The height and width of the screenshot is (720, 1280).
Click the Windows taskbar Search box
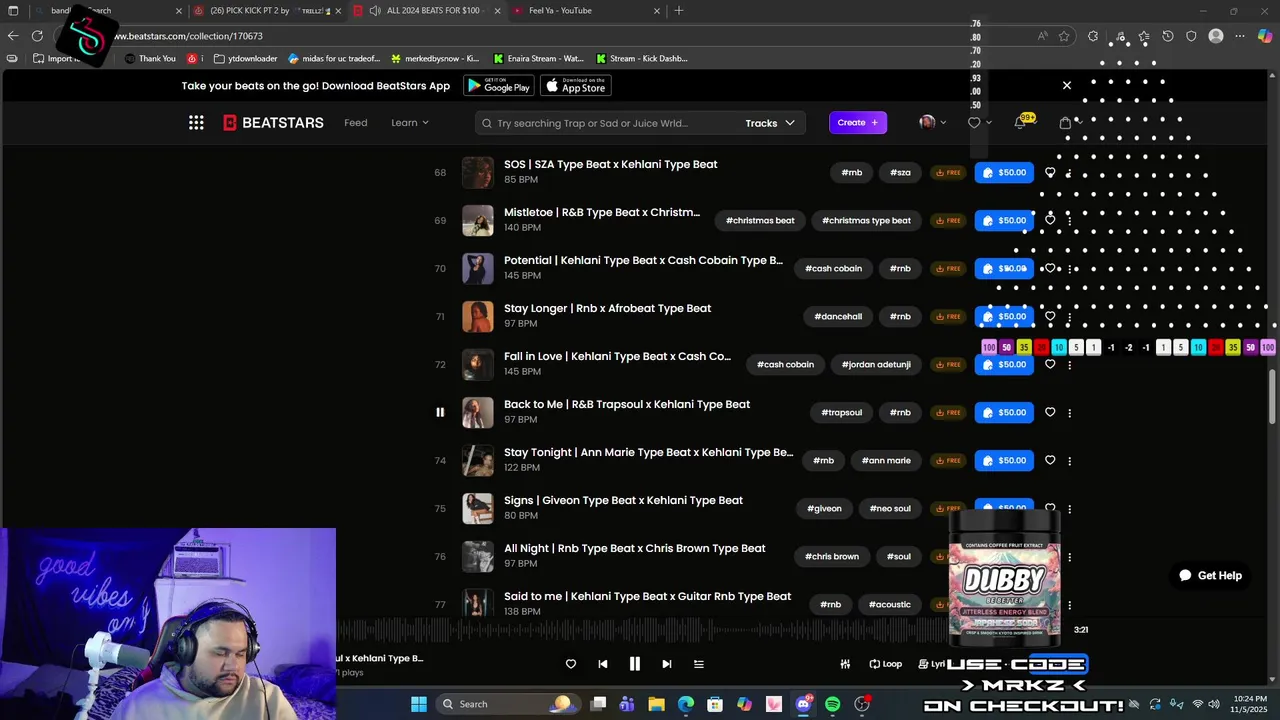[508, 704]
